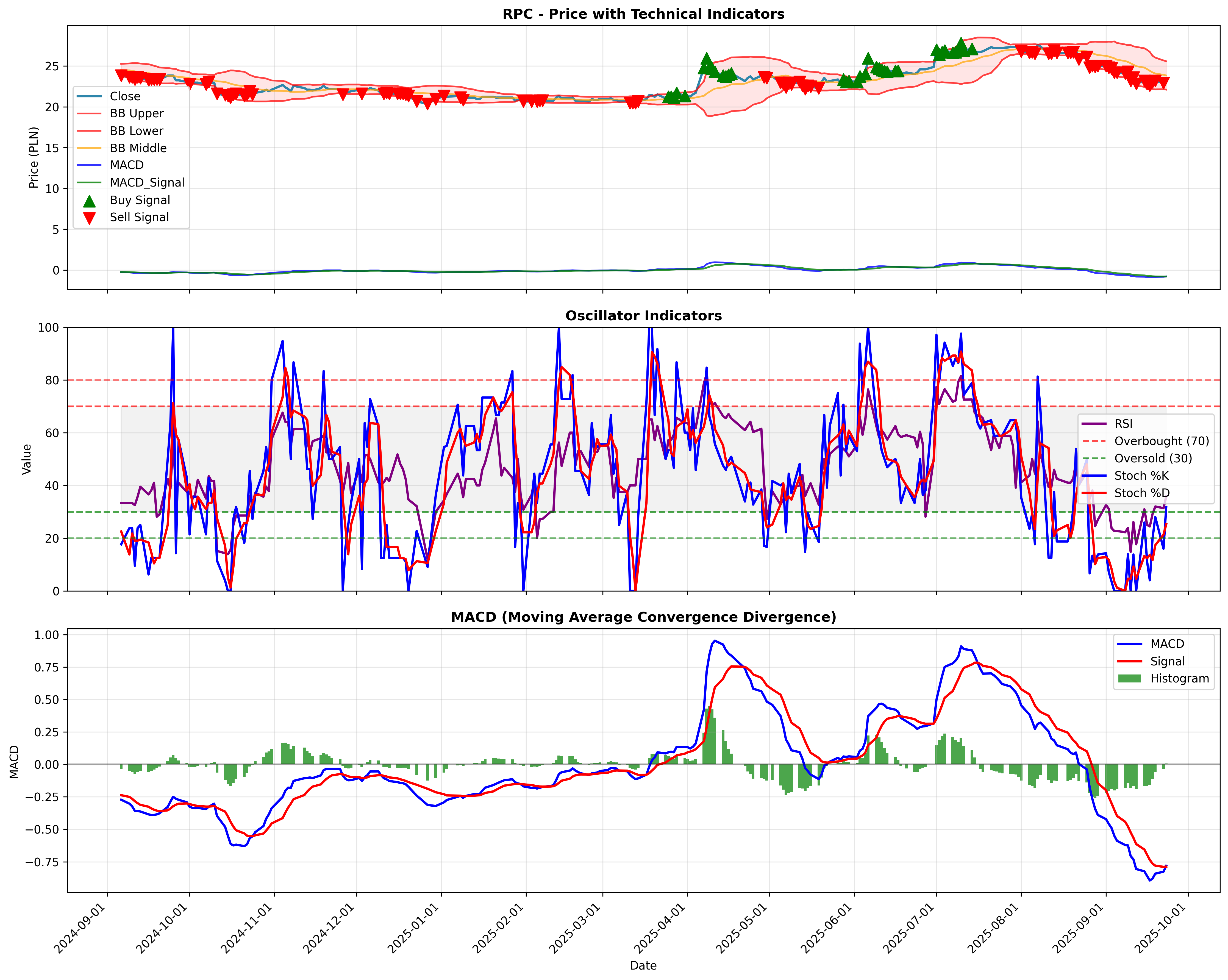Click the red Sell Signal triangle in legend
The image size is (1228, 980).
pos(90,218)
